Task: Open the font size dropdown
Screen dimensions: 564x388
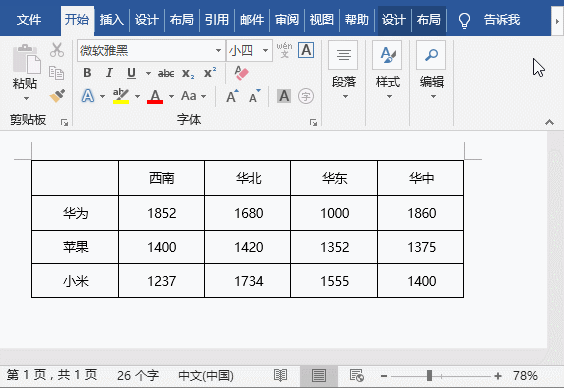Action: [x=265, y=50]
